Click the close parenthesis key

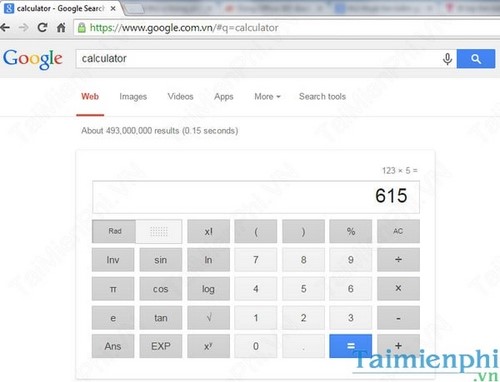[303, 231]
